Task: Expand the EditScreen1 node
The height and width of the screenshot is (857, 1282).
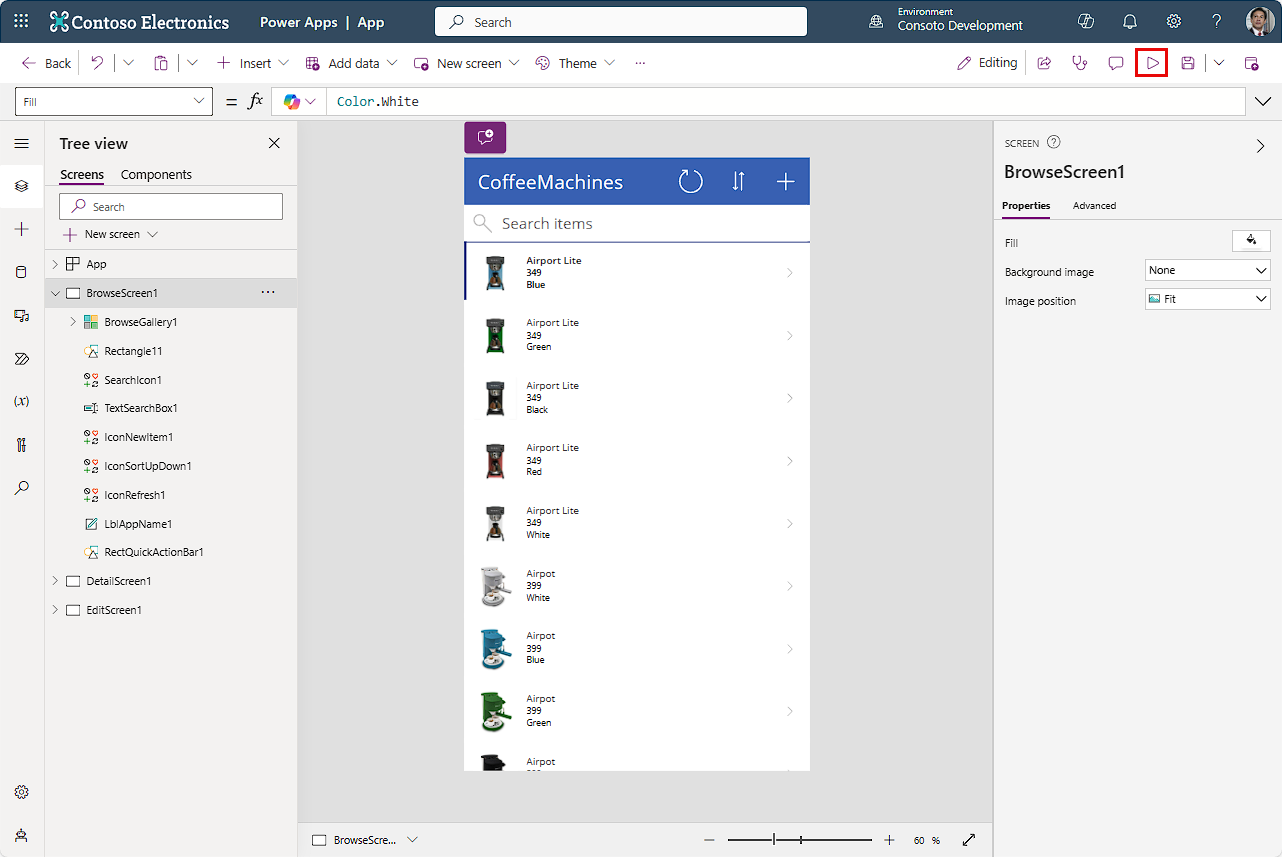Action: [x=55, y=610]
